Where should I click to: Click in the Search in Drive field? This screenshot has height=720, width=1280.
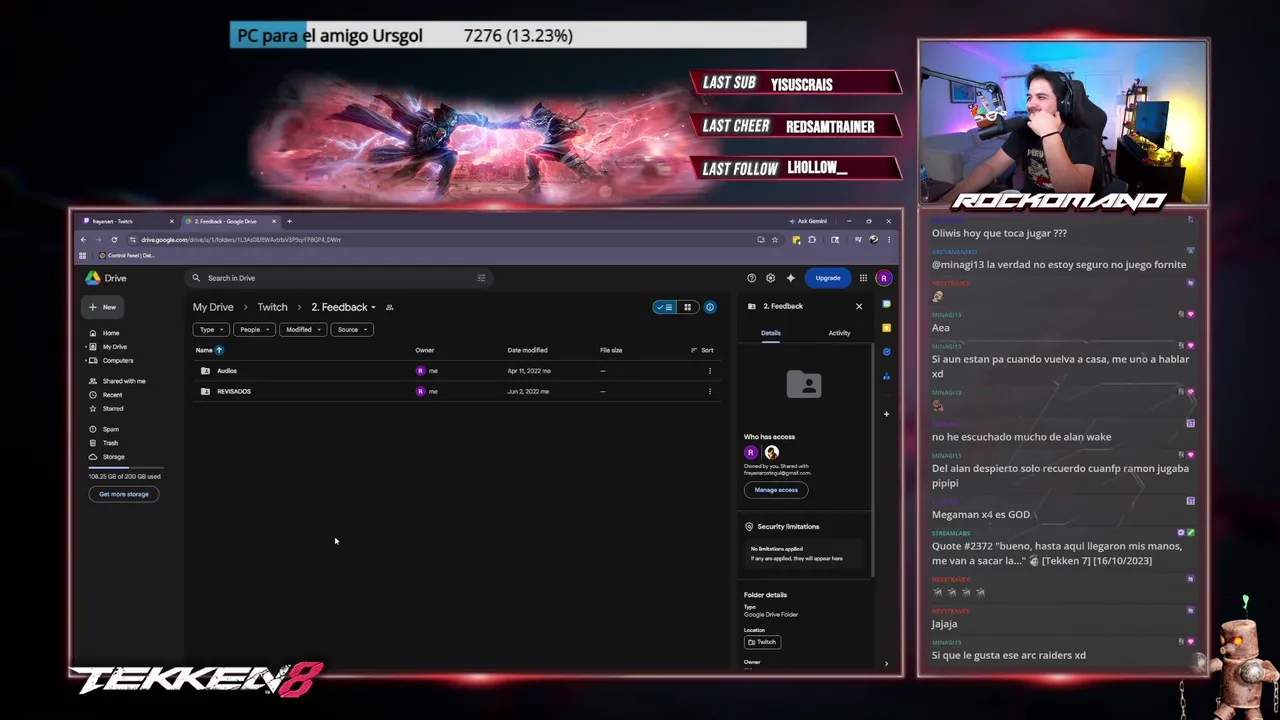(340, 278)
